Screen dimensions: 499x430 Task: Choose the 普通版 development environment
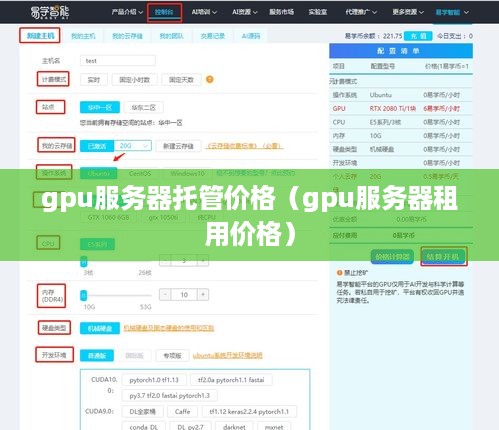[x=97, y=356]
